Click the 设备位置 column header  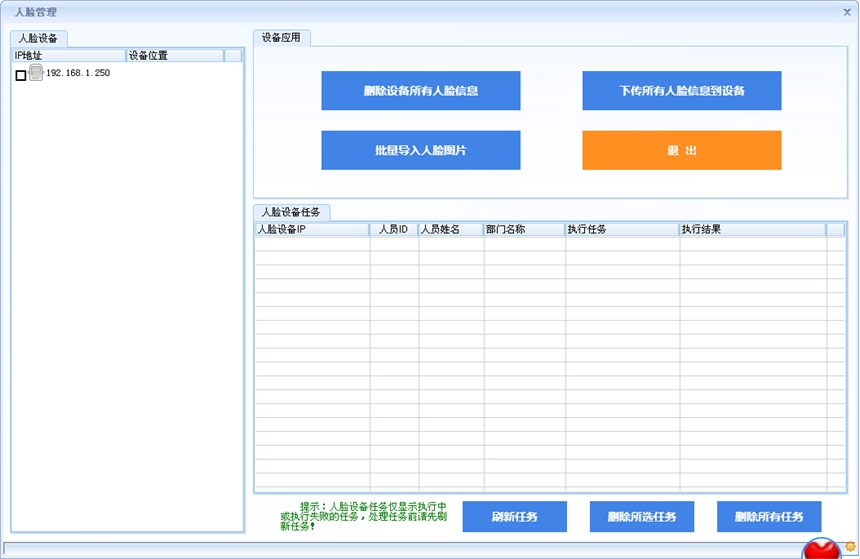174,56
